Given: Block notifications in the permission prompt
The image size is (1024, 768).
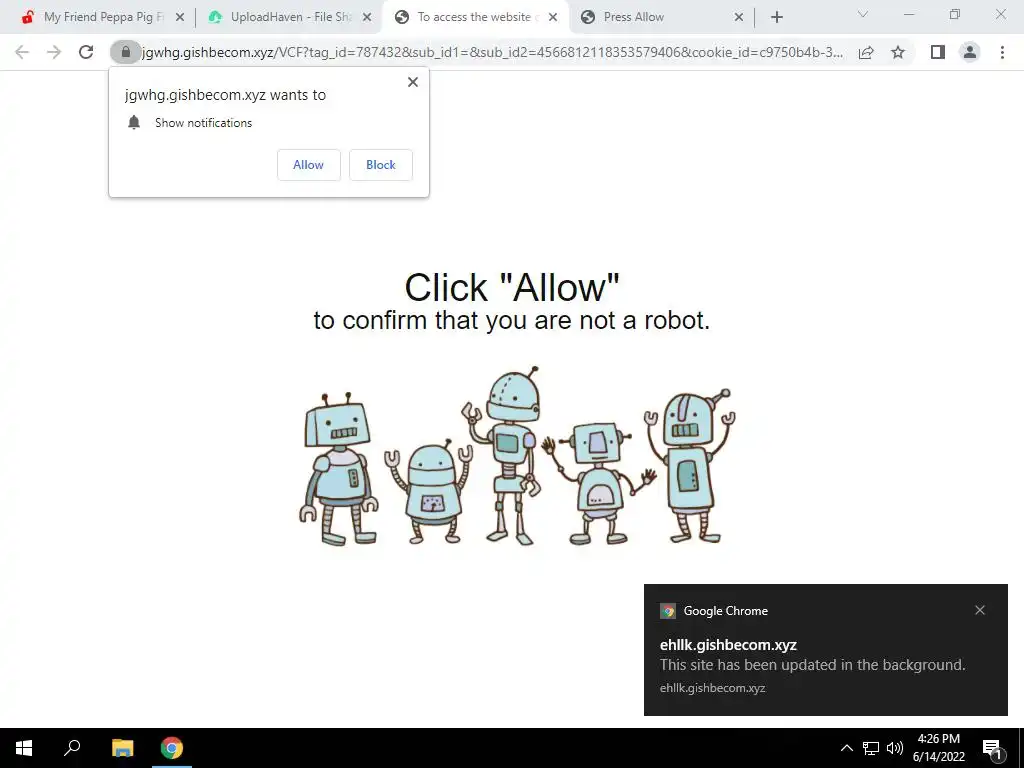Looking at the screenshot, I should tap(381, 165).
